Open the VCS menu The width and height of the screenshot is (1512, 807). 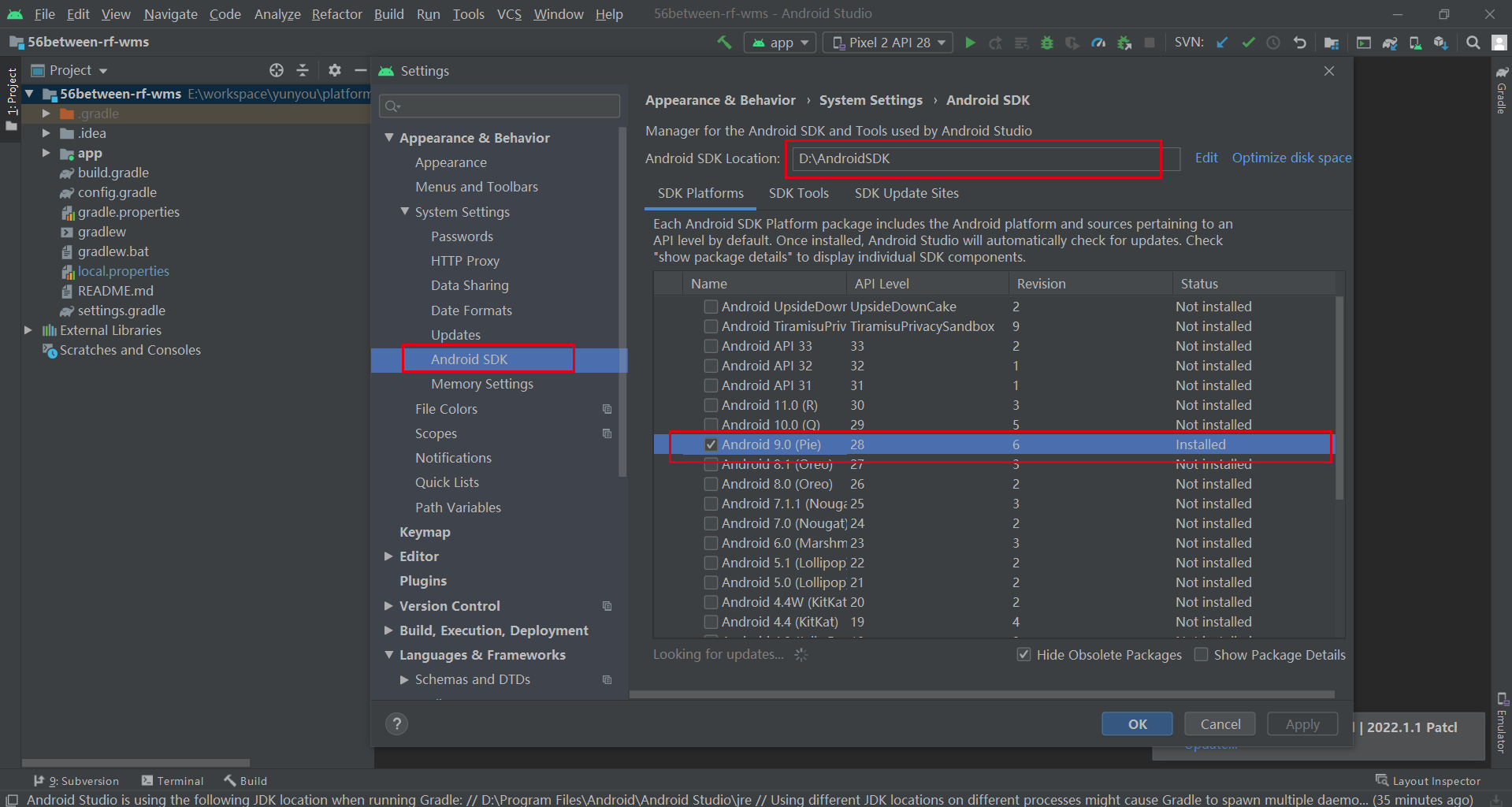(509, 13)
